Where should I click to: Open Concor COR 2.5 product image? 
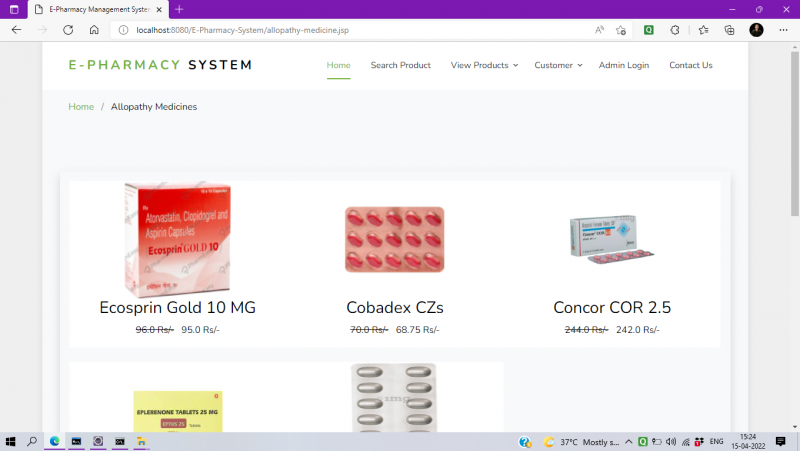[611, 239]
